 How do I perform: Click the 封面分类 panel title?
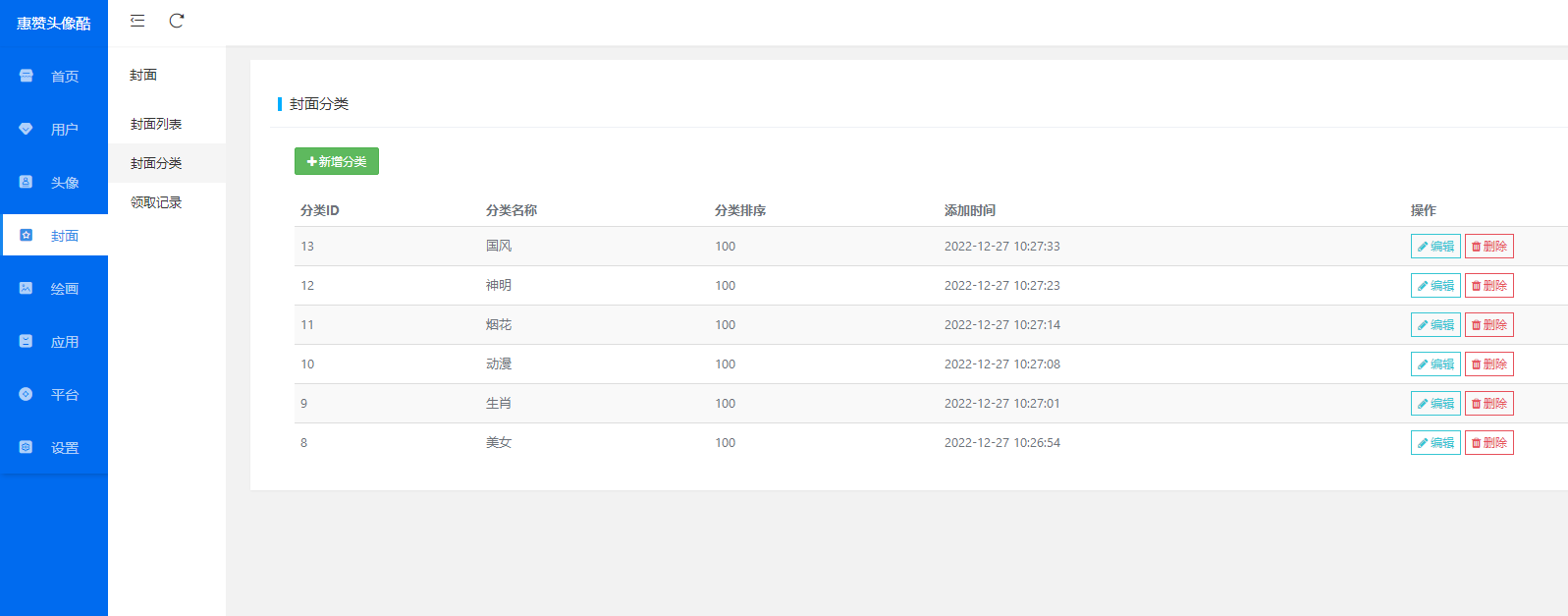point(319,103)
